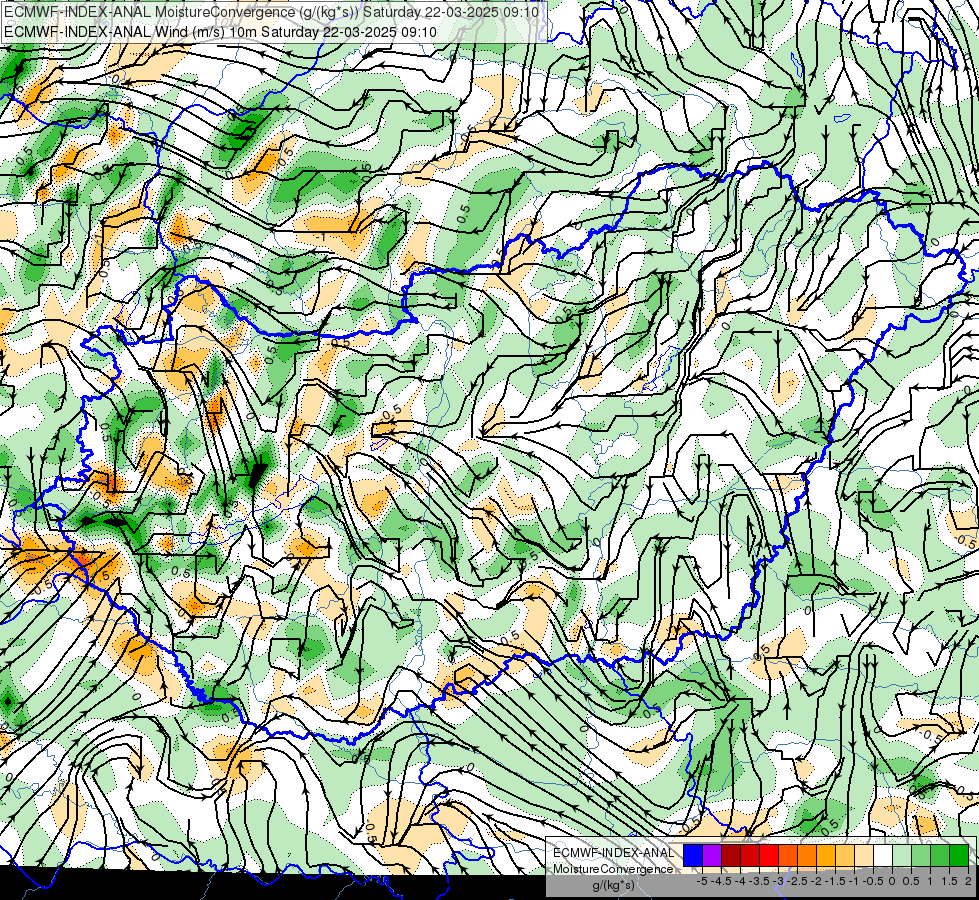Select the purple legend swatch
The image size is (979, 900).
[x=712, y=855]
